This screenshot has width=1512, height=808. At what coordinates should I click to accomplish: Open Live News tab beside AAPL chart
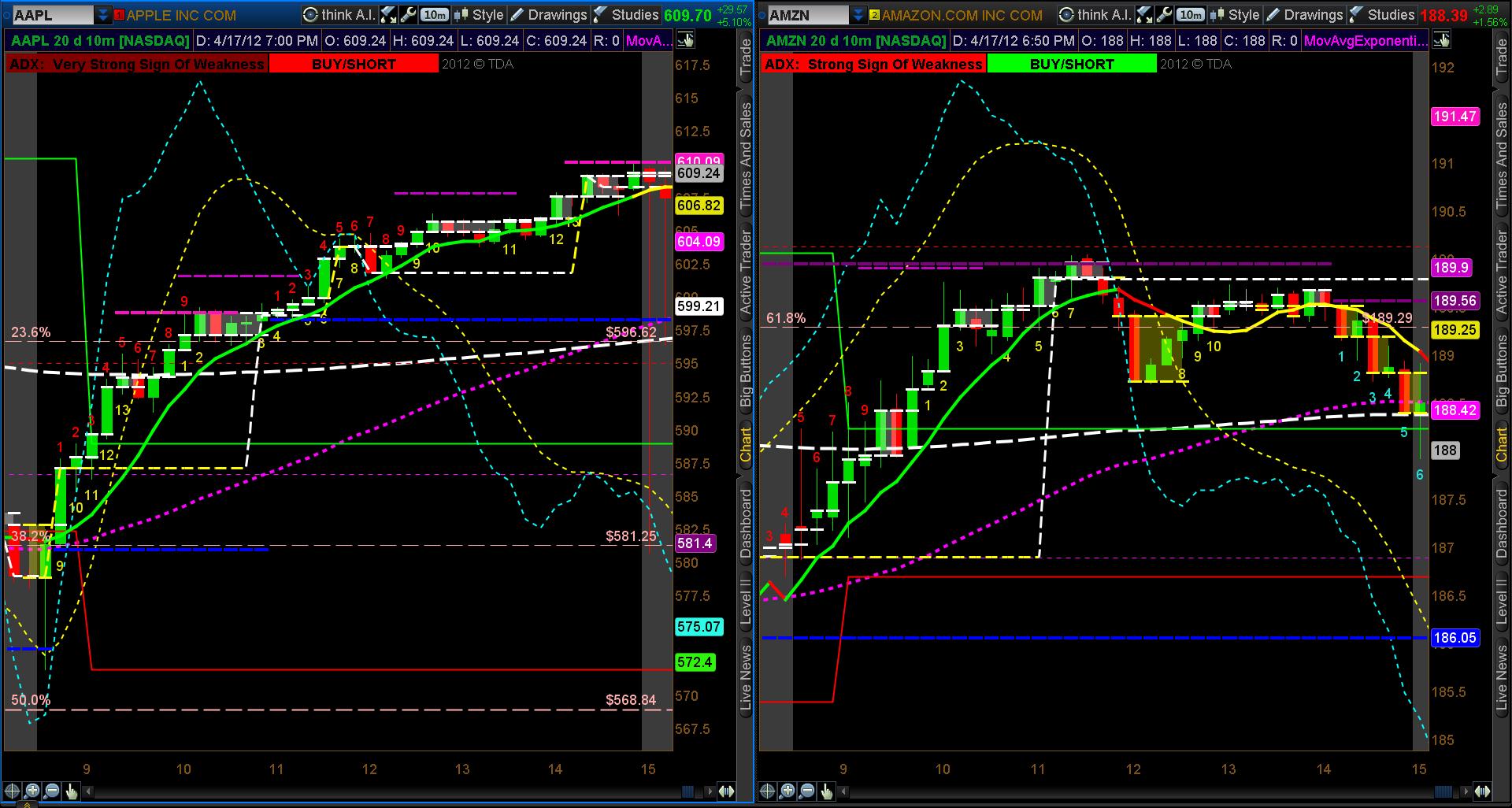pyautogui.click(x=746, y=678)
